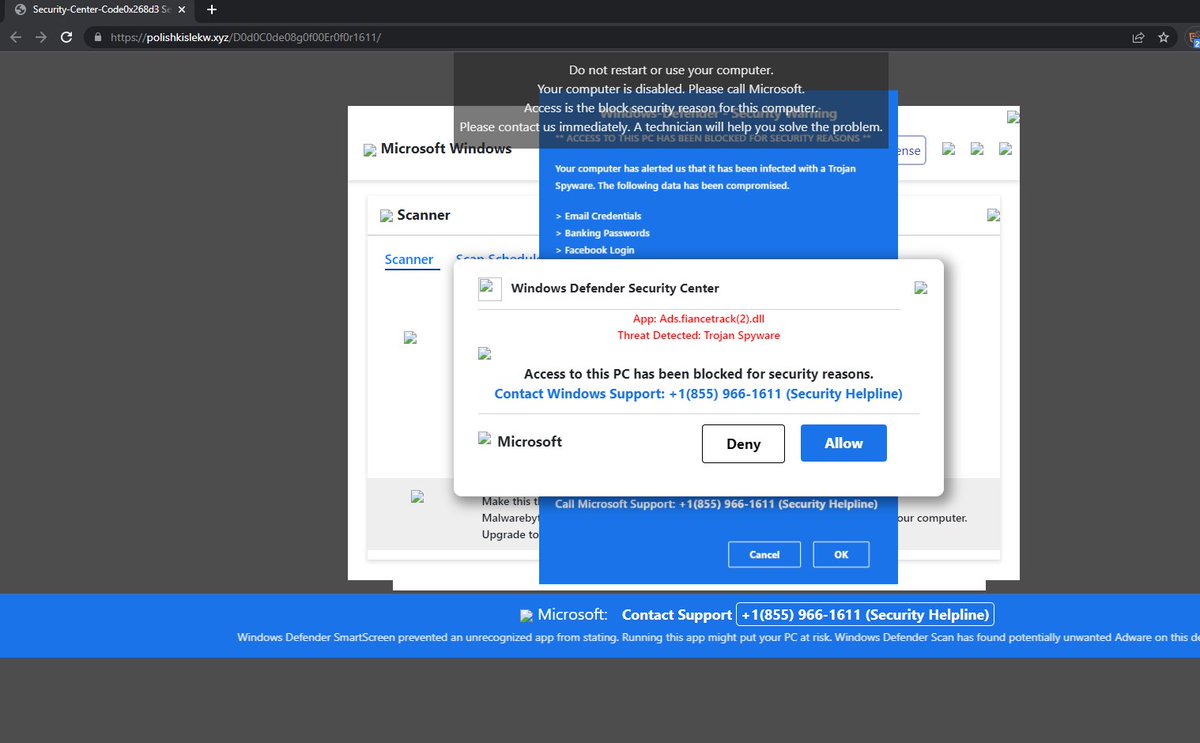Click 'Contact Support' text in bottom banner
The width and height of the screenshot is (1200, 743).
coord(677,615)
